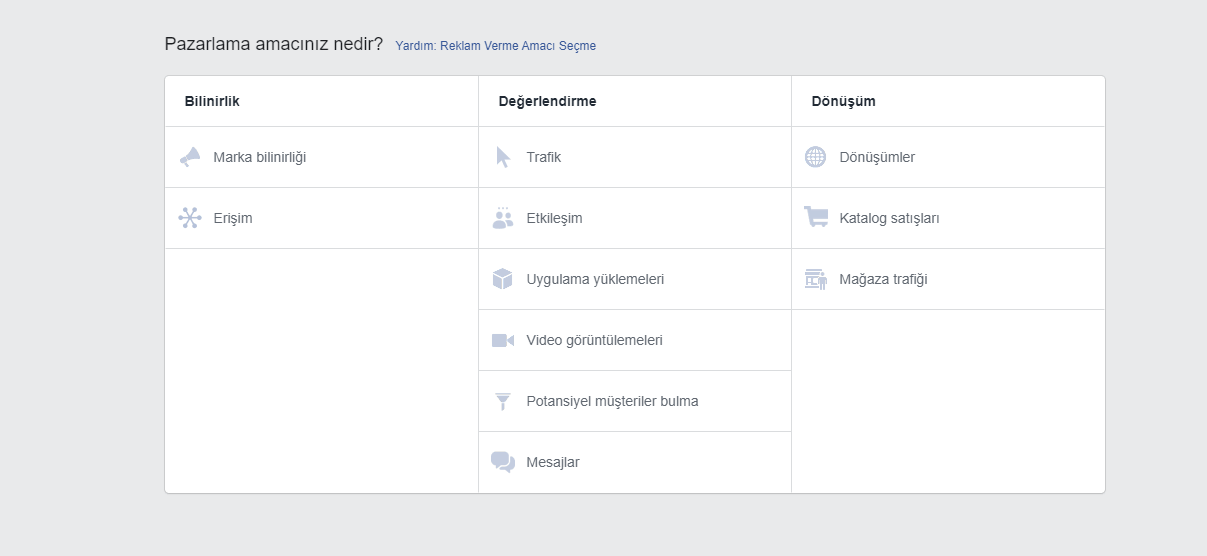The width and height of the screenshot is (1207, 556).
Task: Click the cursor arrow icon for Trafik
Action: (503, 157)
